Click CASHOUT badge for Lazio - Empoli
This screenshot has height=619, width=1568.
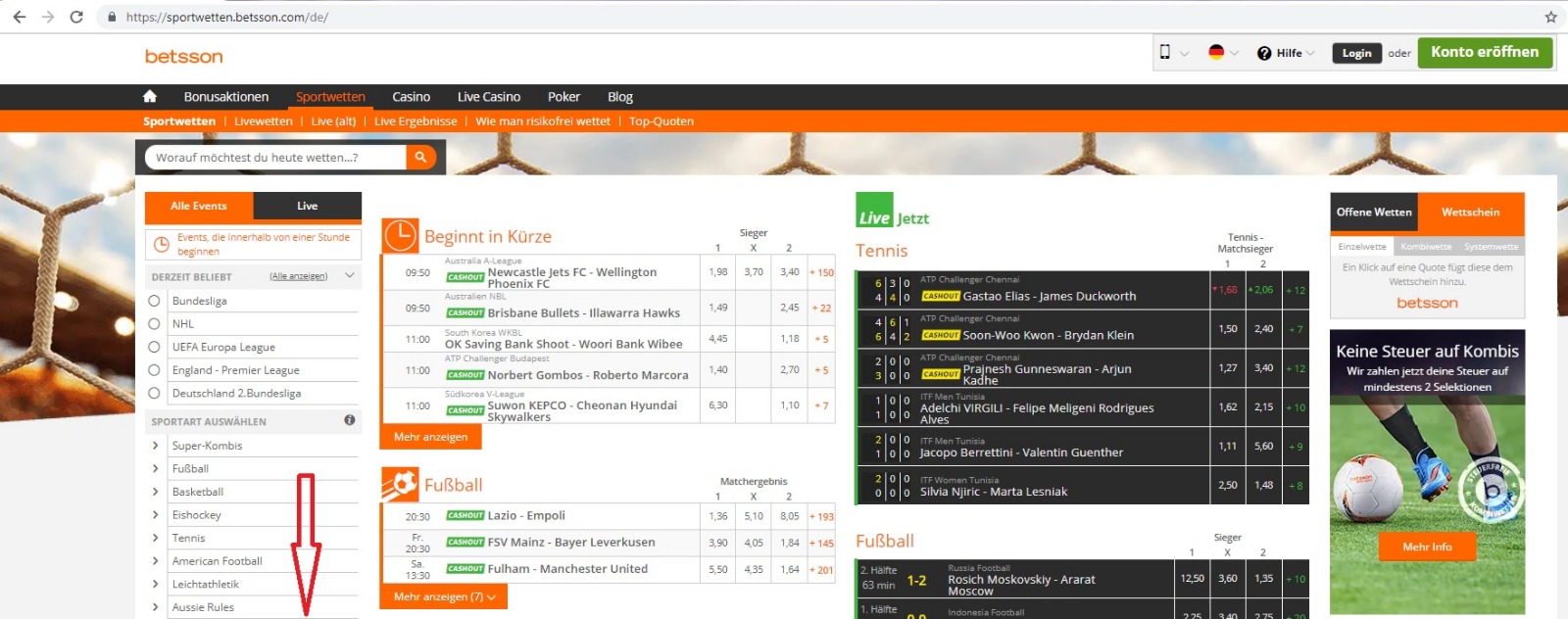465,515
